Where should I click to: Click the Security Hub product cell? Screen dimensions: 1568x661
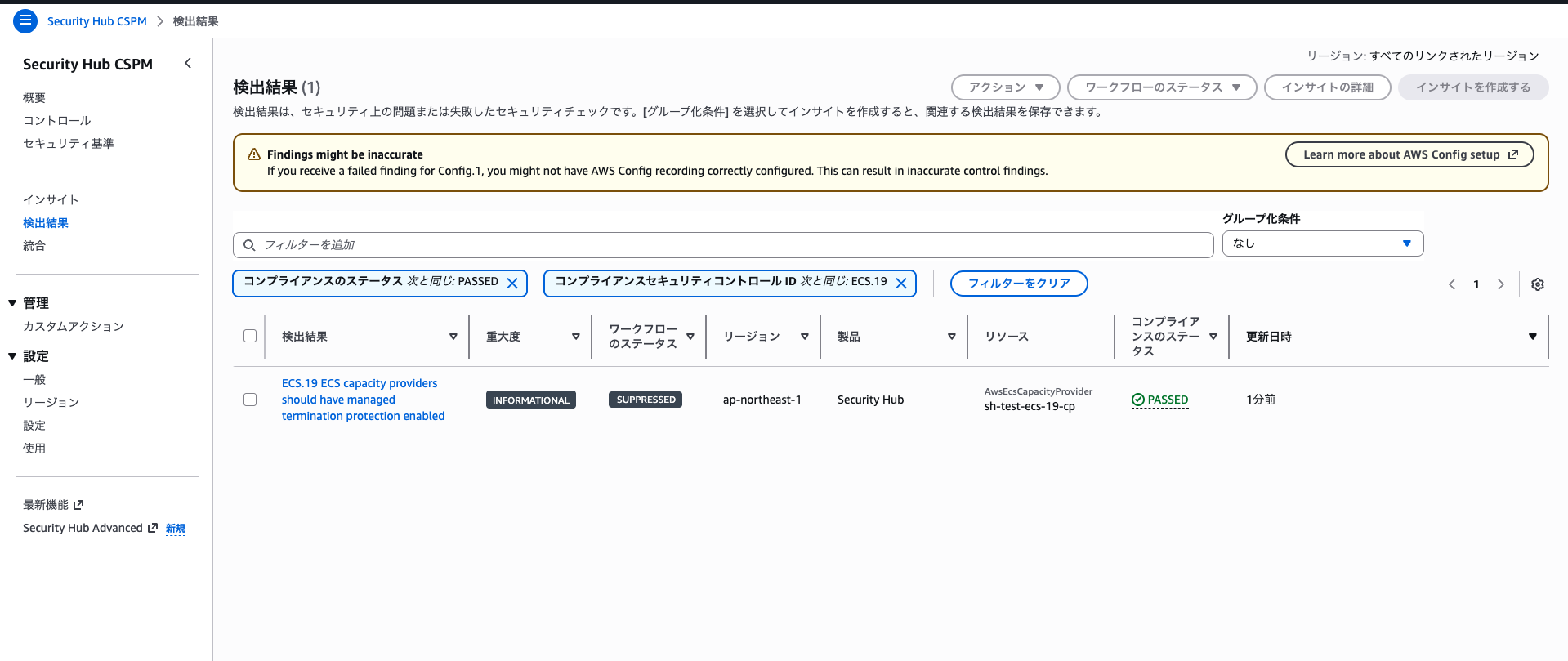[x=870, y=400]
